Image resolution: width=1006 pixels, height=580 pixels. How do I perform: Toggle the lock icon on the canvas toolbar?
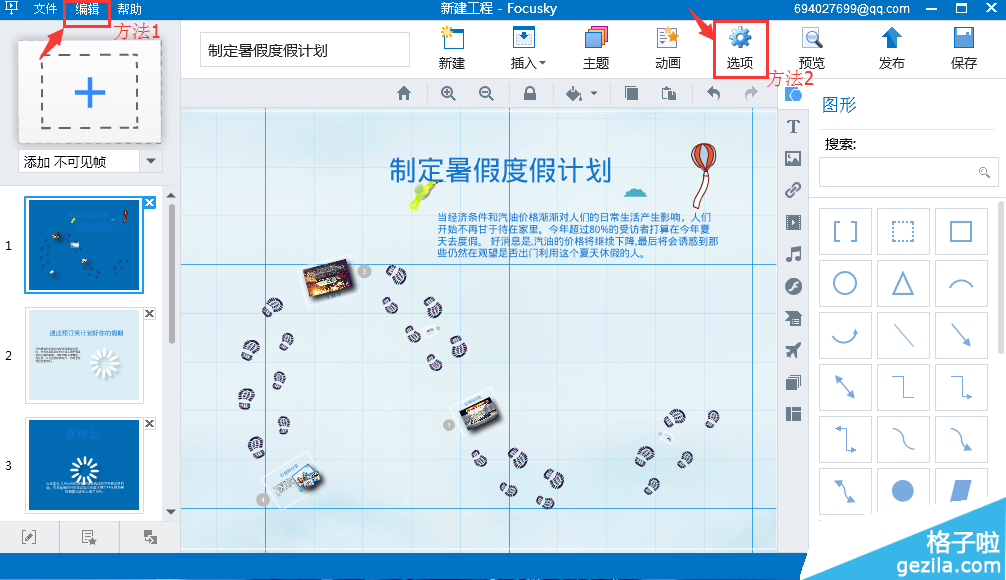coord(530,93)
